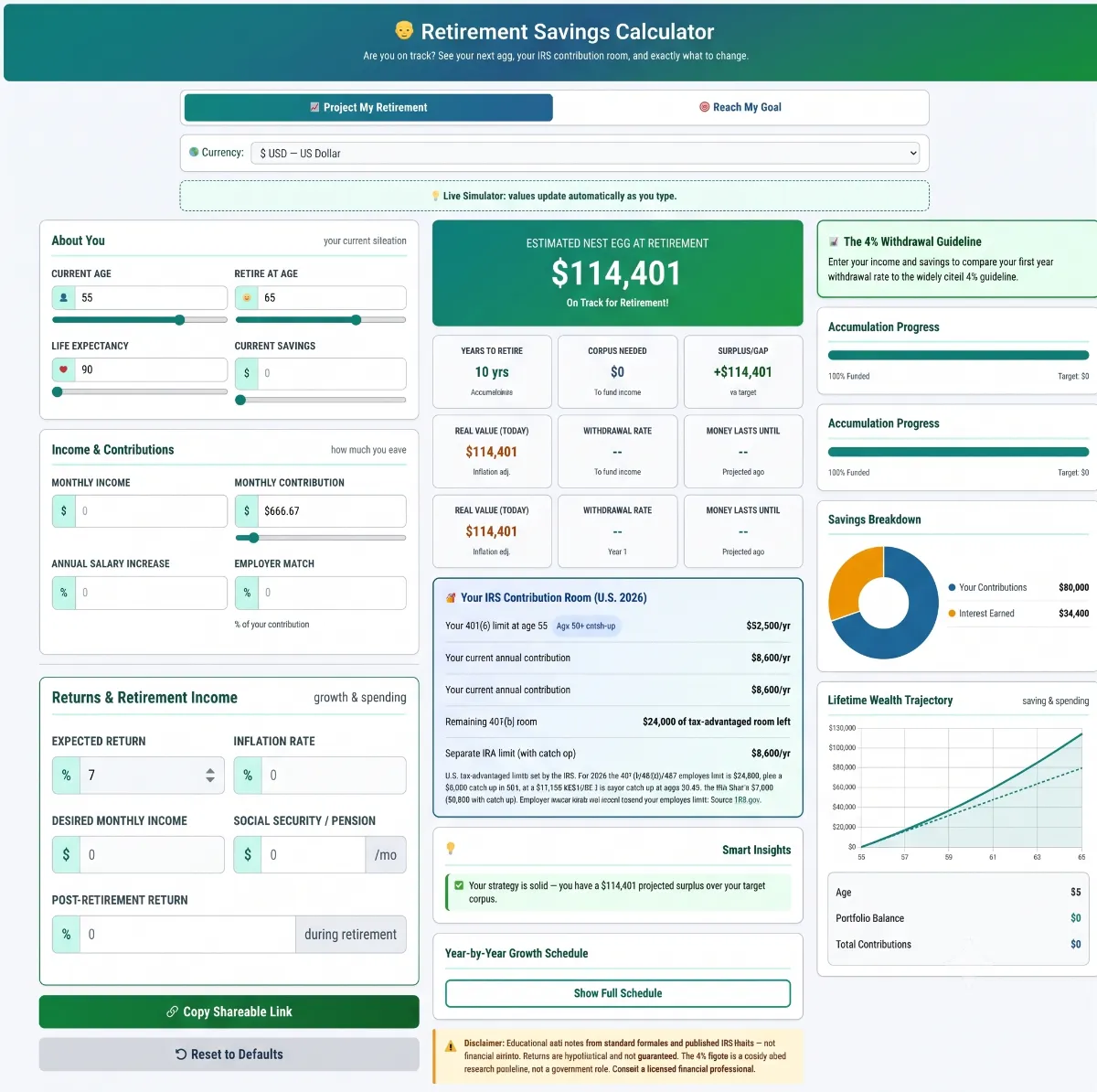Image resolution: width=1097 pixels, height=1092 pixels.
Task: Click the Surplus/Gap value +$114,401
Action: tap(742, 372)
